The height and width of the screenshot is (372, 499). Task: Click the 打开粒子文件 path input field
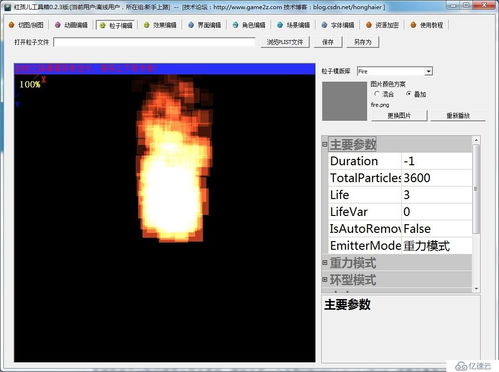pyautogui.click(x=154, y=42)
